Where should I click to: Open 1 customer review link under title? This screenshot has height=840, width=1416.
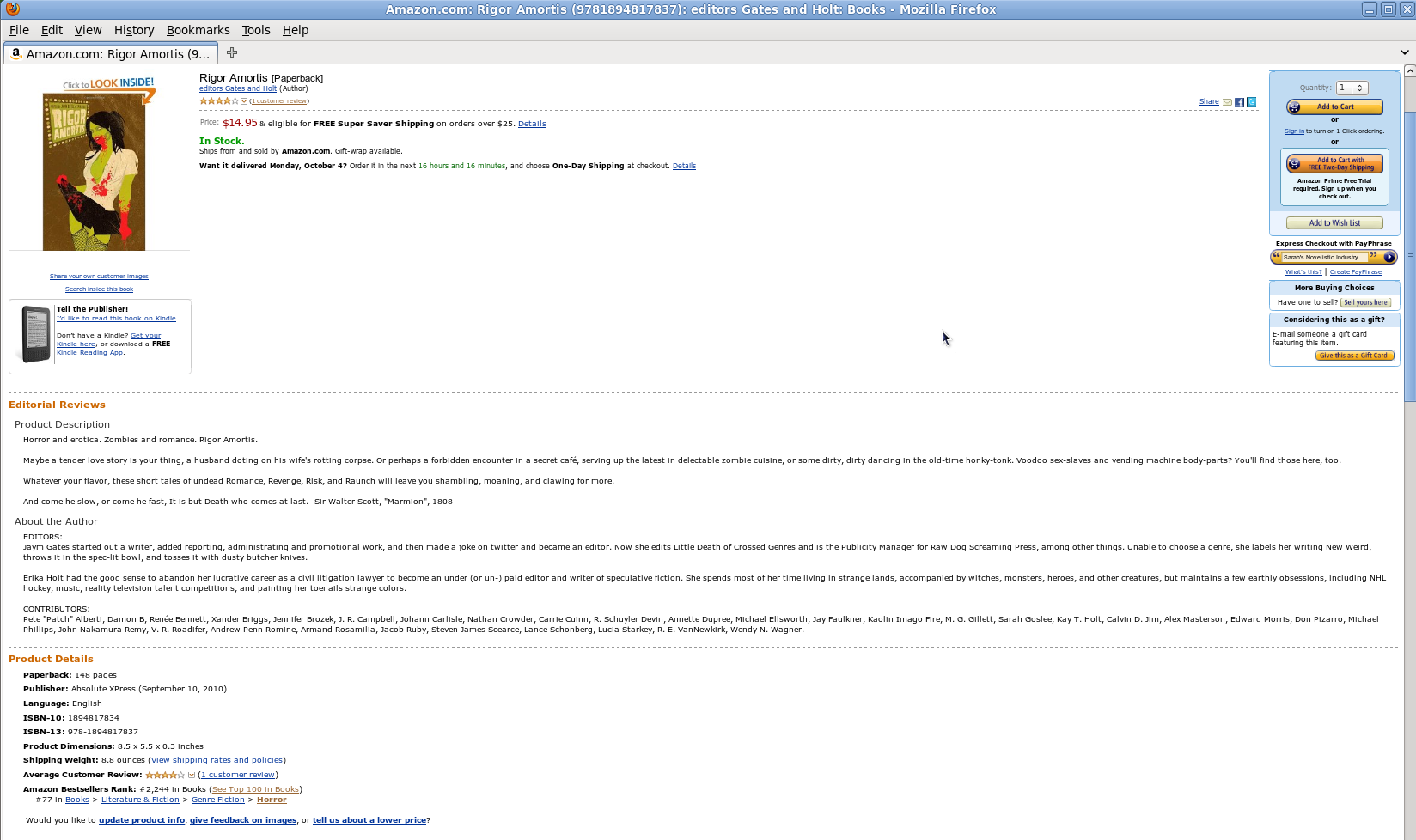point(279,101)
